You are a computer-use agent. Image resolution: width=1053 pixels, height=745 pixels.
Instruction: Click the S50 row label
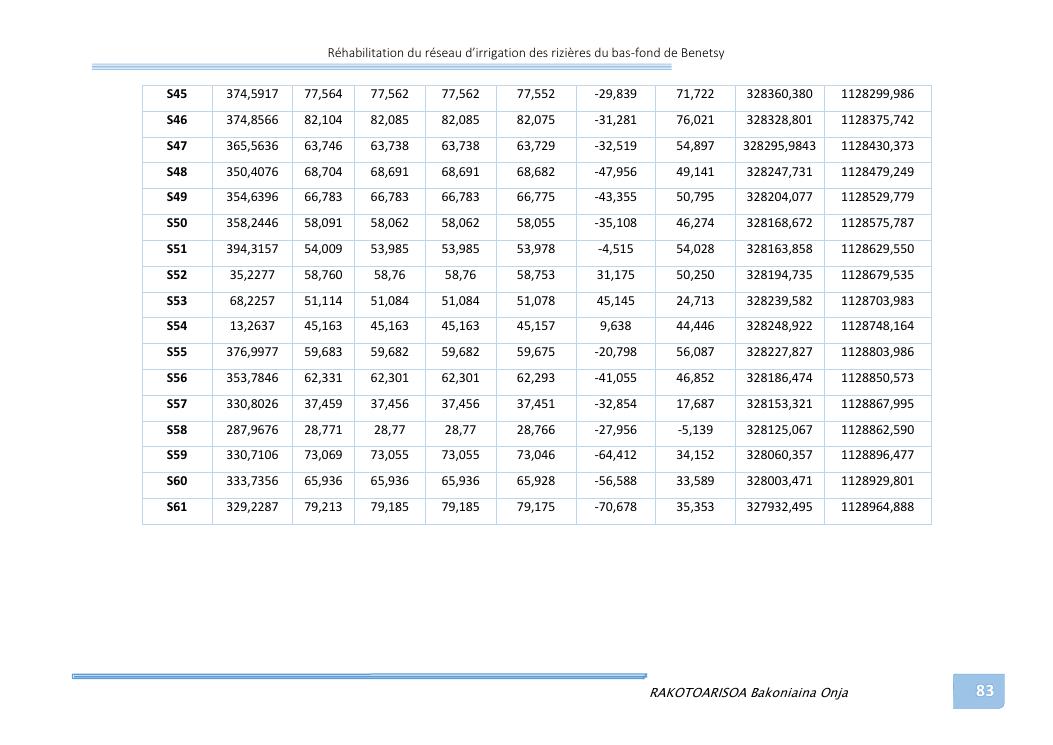coord(177,223)
